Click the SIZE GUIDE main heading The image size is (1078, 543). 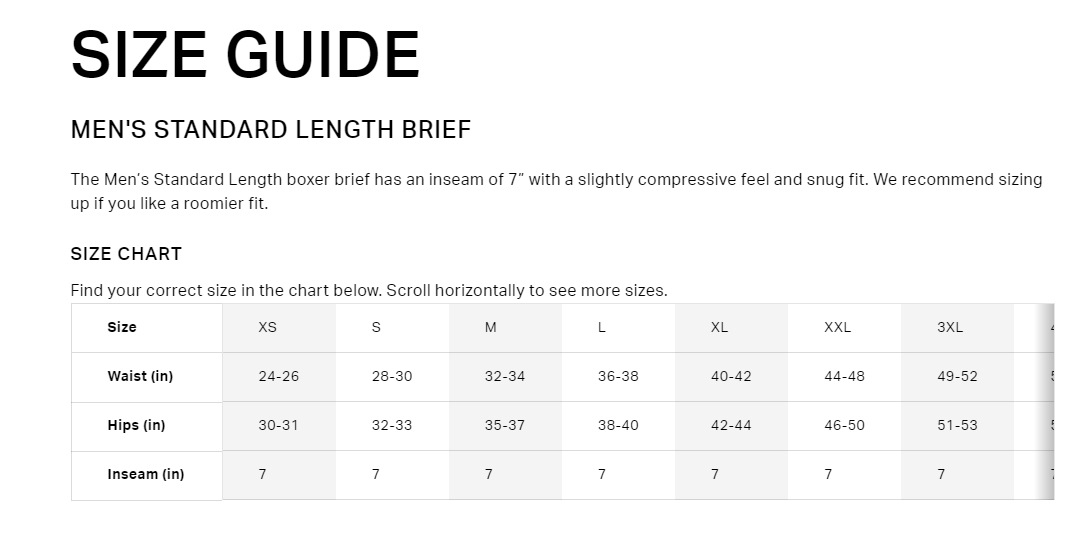245,55
